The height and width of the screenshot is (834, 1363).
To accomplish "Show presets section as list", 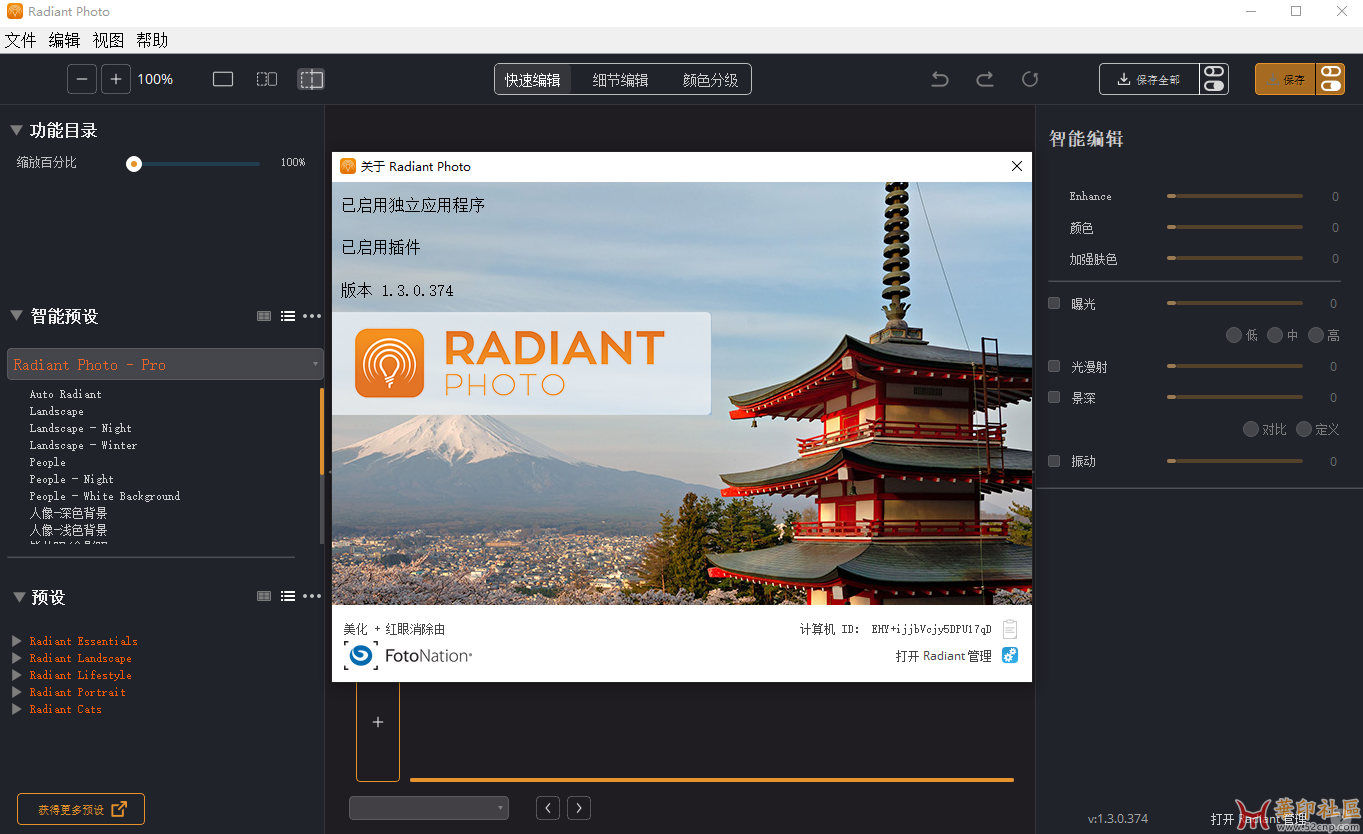I will click(288, 596).
